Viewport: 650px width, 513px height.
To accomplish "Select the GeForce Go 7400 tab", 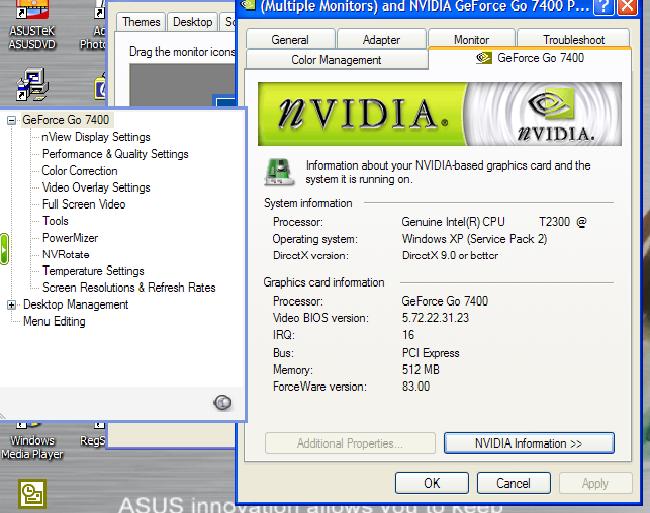I will tap(530, 58).
